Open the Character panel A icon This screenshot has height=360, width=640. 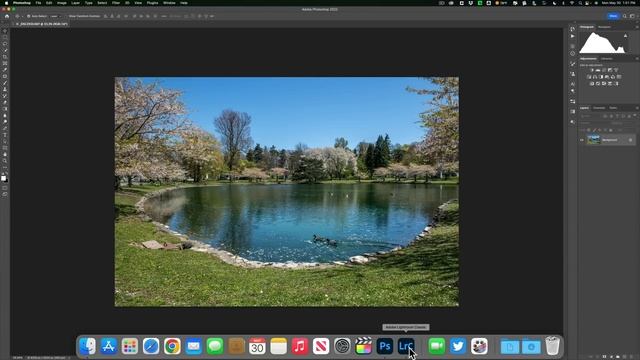(573, 84)
